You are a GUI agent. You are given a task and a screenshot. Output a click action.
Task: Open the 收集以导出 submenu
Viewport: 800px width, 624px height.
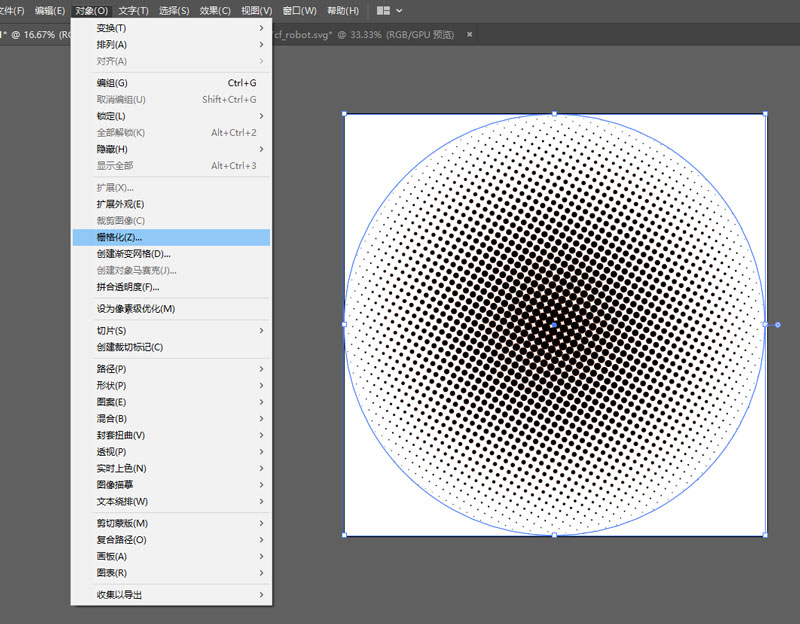tap(171, 595)
